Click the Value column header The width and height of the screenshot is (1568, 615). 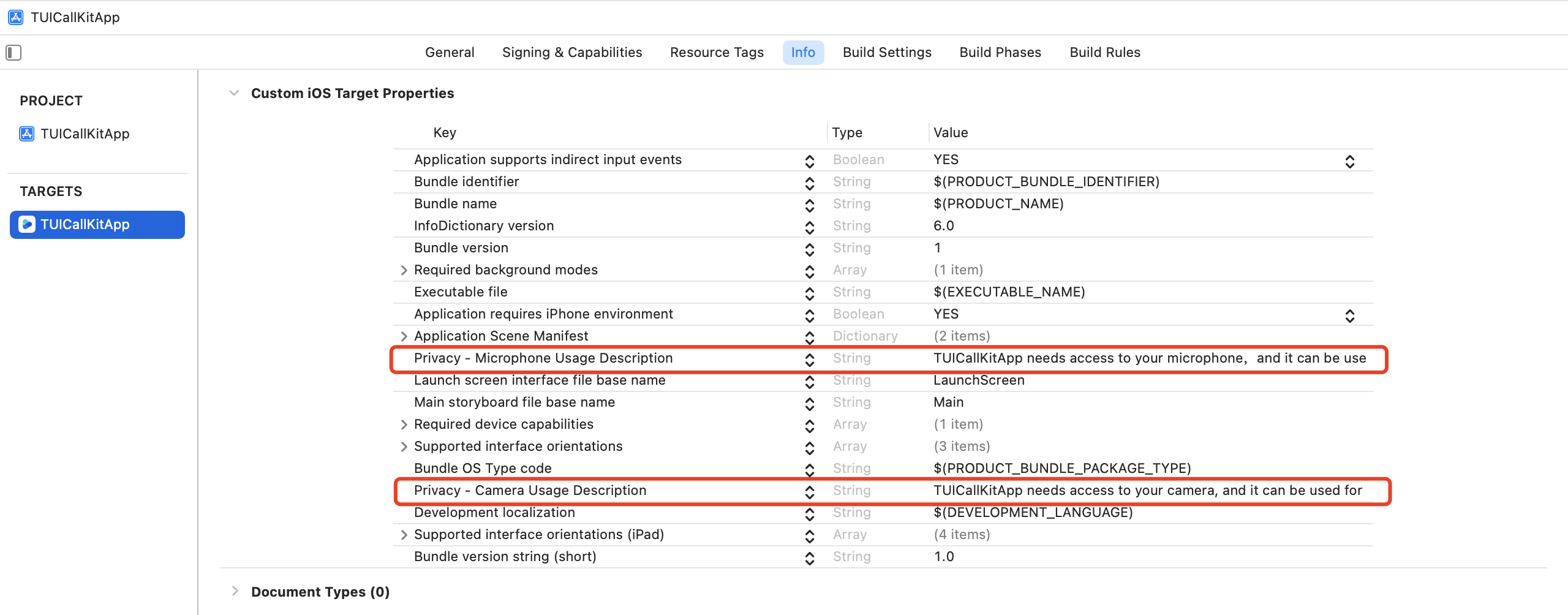click(951, 133)
